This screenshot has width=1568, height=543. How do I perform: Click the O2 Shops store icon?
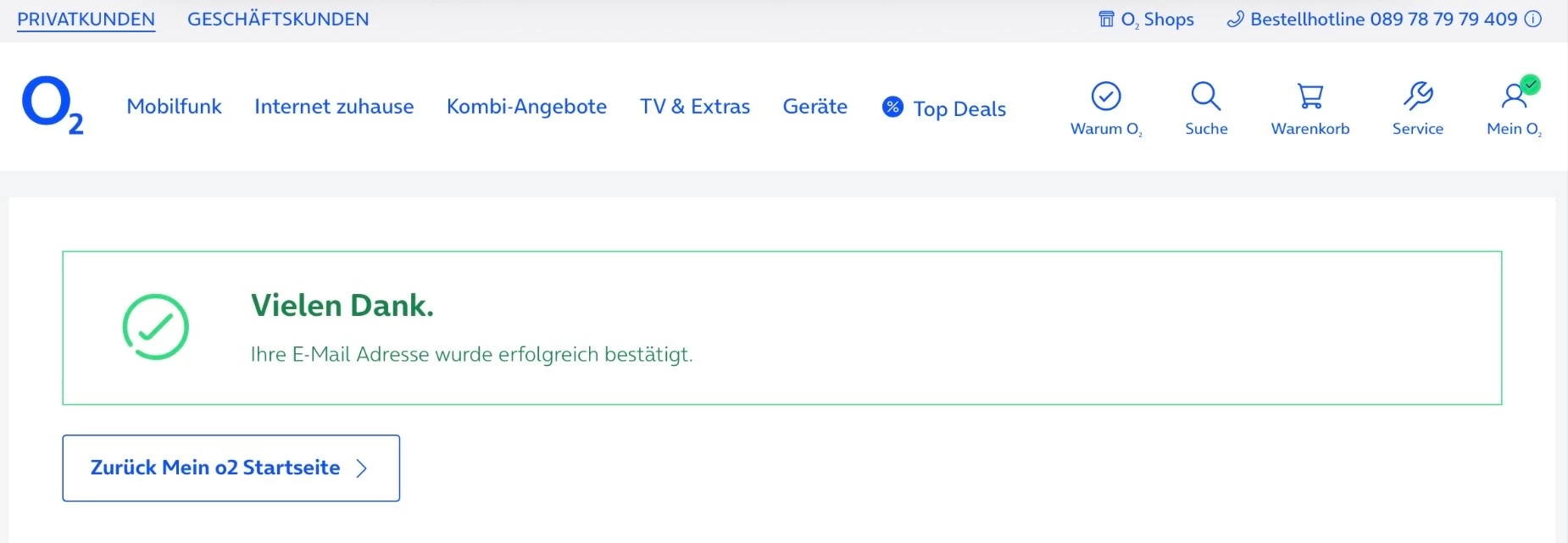1106,19
